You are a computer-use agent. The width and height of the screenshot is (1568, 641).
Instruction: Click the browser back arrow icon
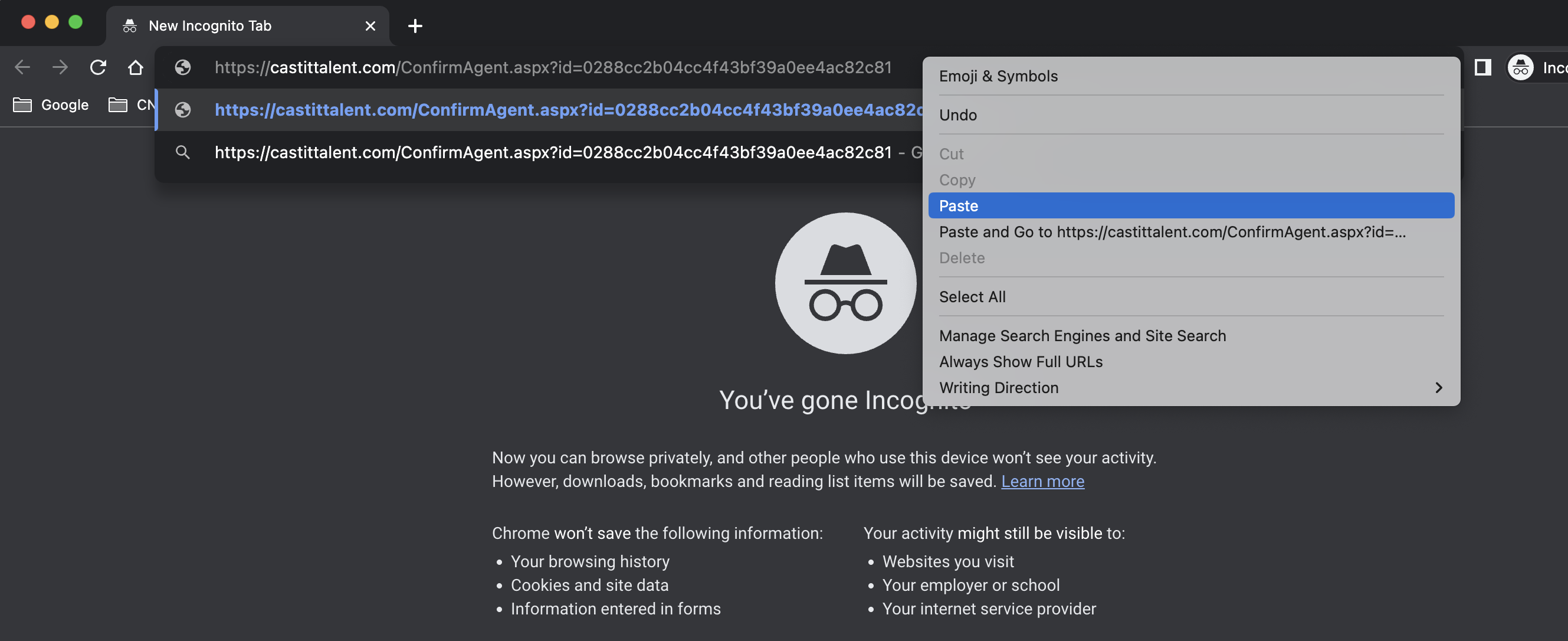(x=22, y=67)
